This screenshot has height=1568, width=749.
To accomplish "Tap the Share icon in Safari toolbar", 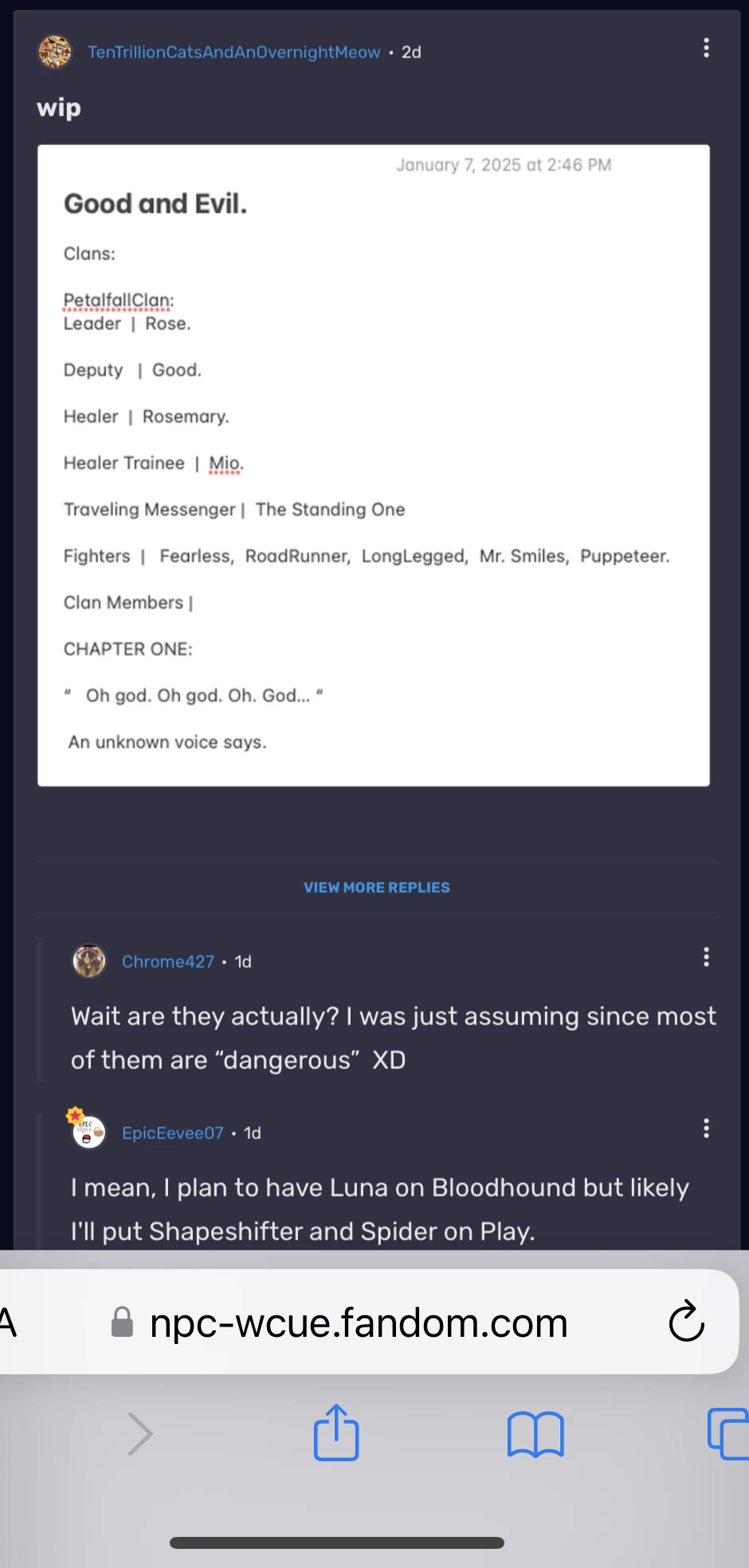I will (335, 1432).
